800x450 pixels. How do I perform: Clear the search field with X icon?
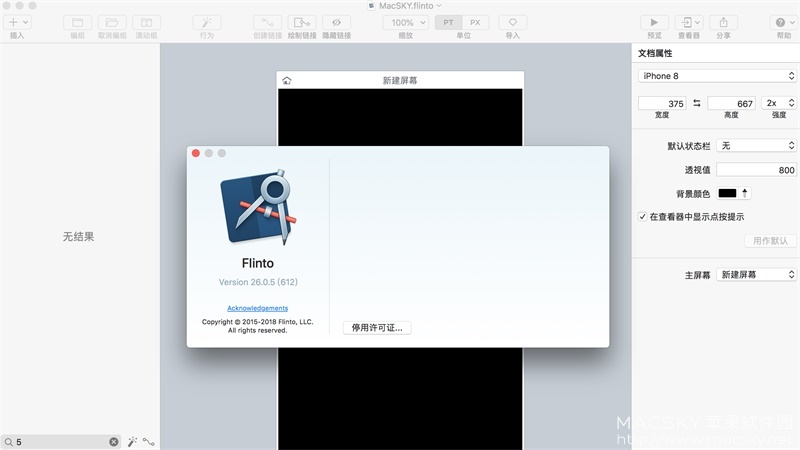pos(114,442)
